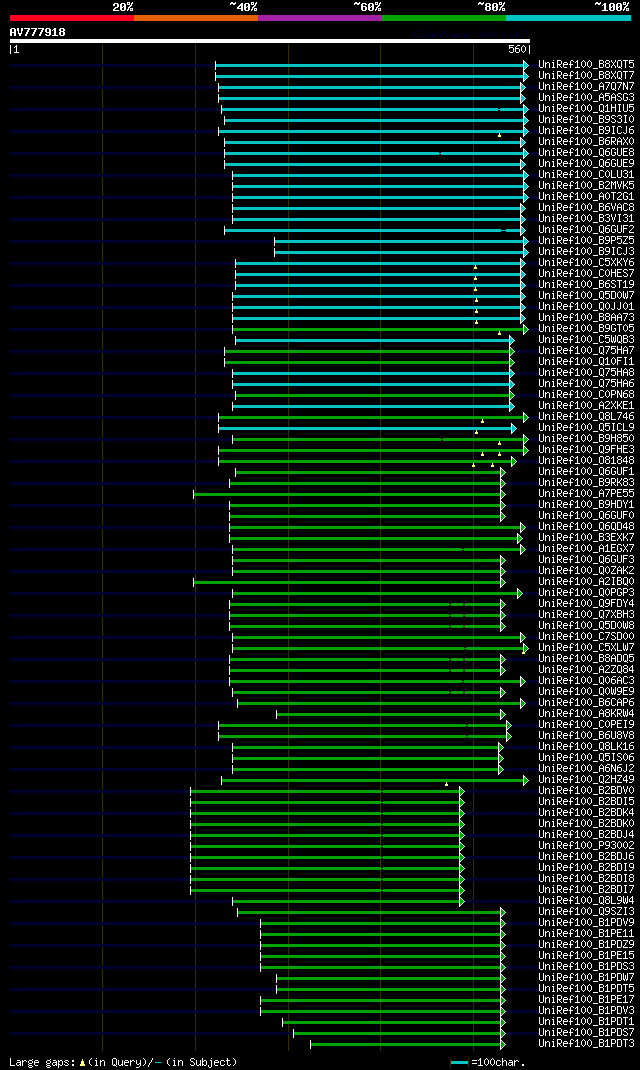Viewport: 640px width, 1070px height.
Task: Click the UniRef100_B2MVK5 label
Action: click(x=586, y=186)
